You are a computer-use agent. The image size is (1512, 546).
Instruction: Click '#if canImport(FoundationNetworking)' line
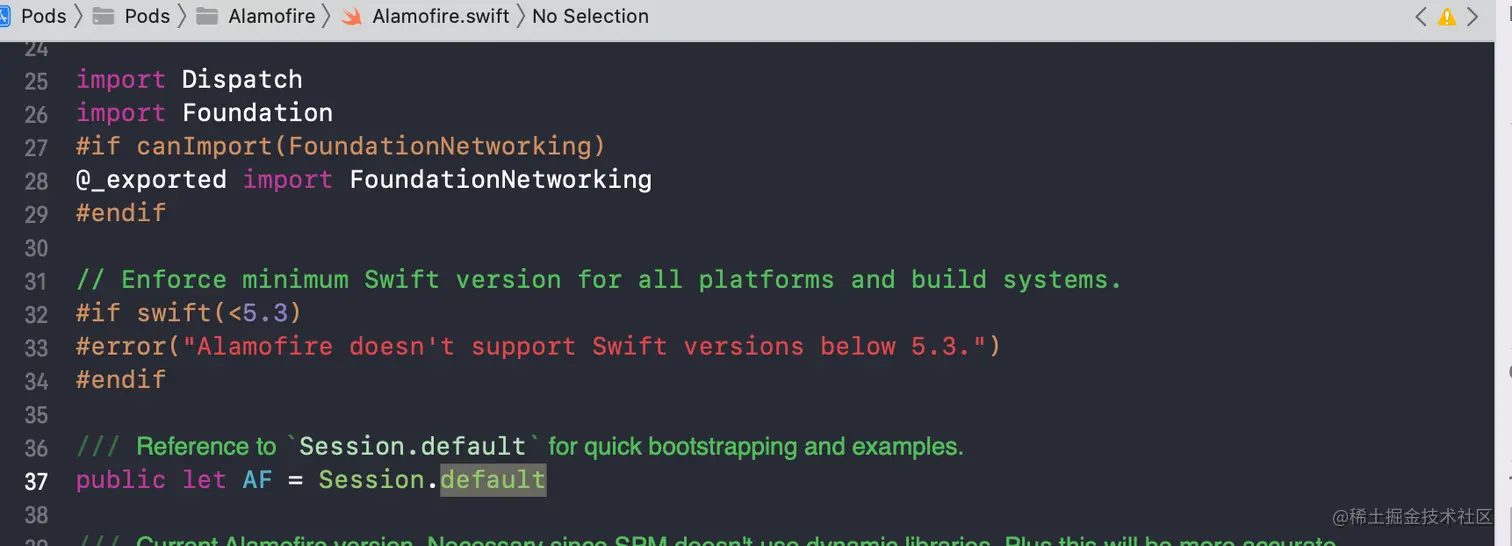coord(341,146)
